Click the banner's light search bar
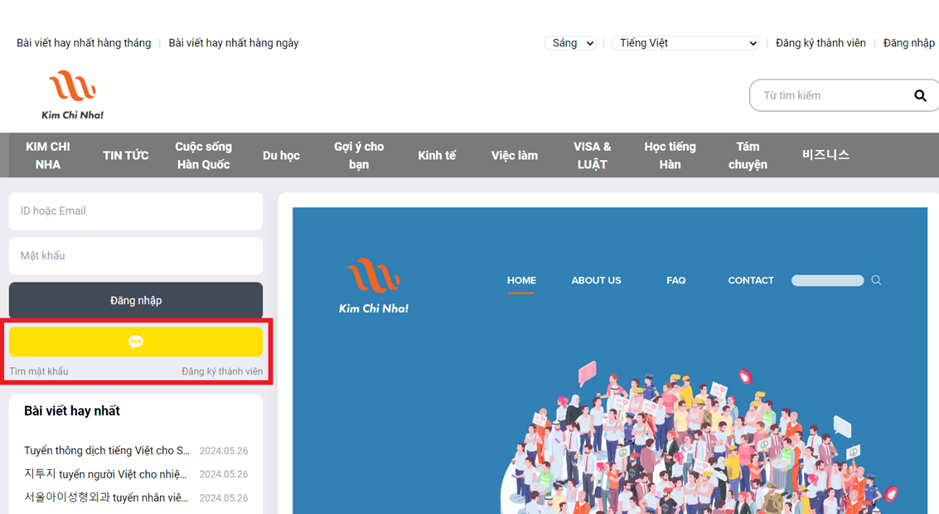 coord(828,280)
